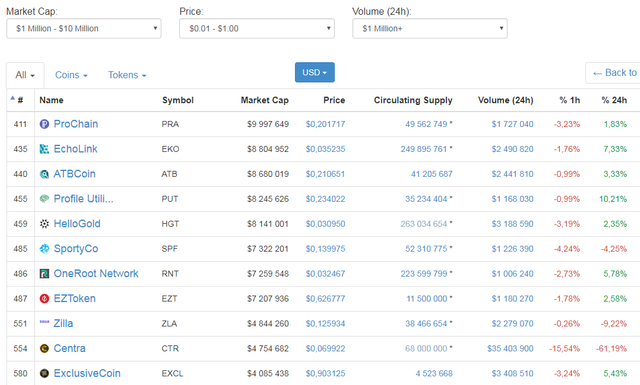Click rank number 554

[x=20, y=349]
